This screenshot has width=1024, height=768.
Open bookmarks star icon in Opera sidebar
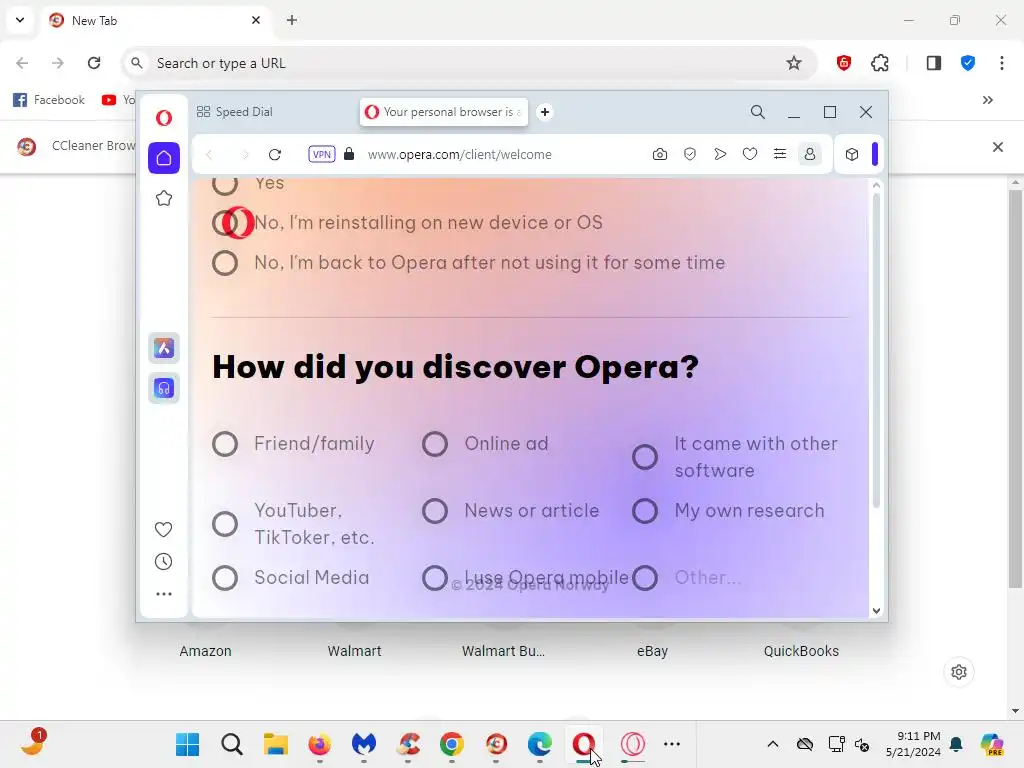[x=164, y=198]
